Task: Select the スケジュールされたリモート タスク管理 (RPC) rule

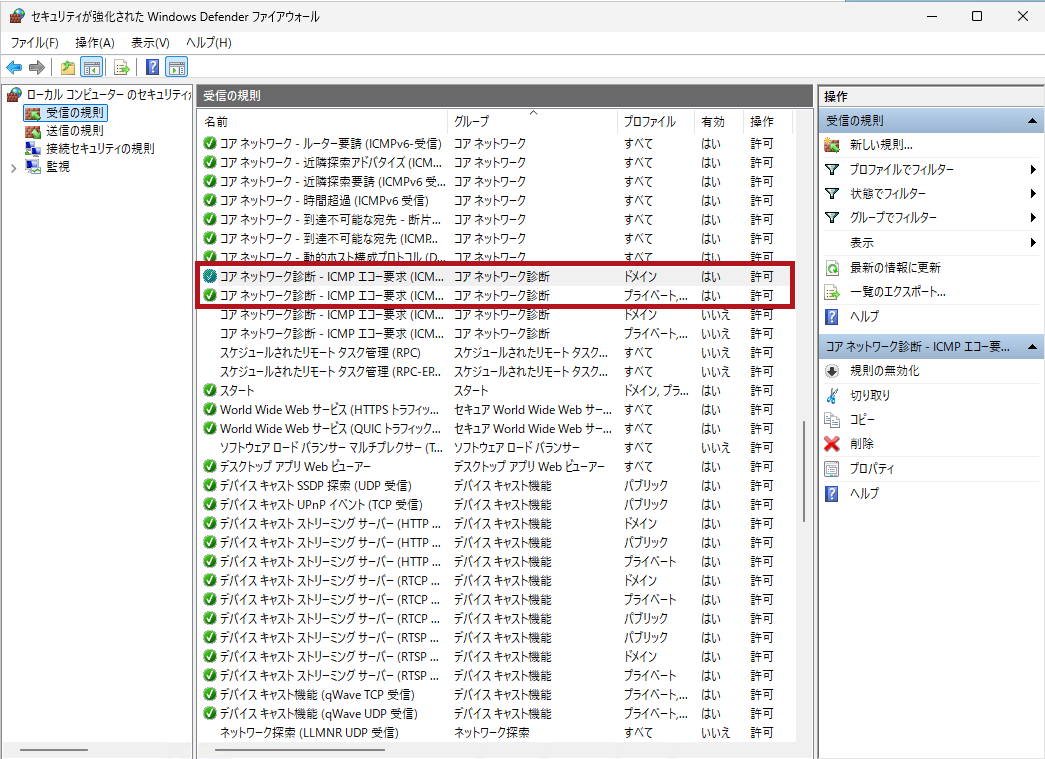Action: coord(497,353)
